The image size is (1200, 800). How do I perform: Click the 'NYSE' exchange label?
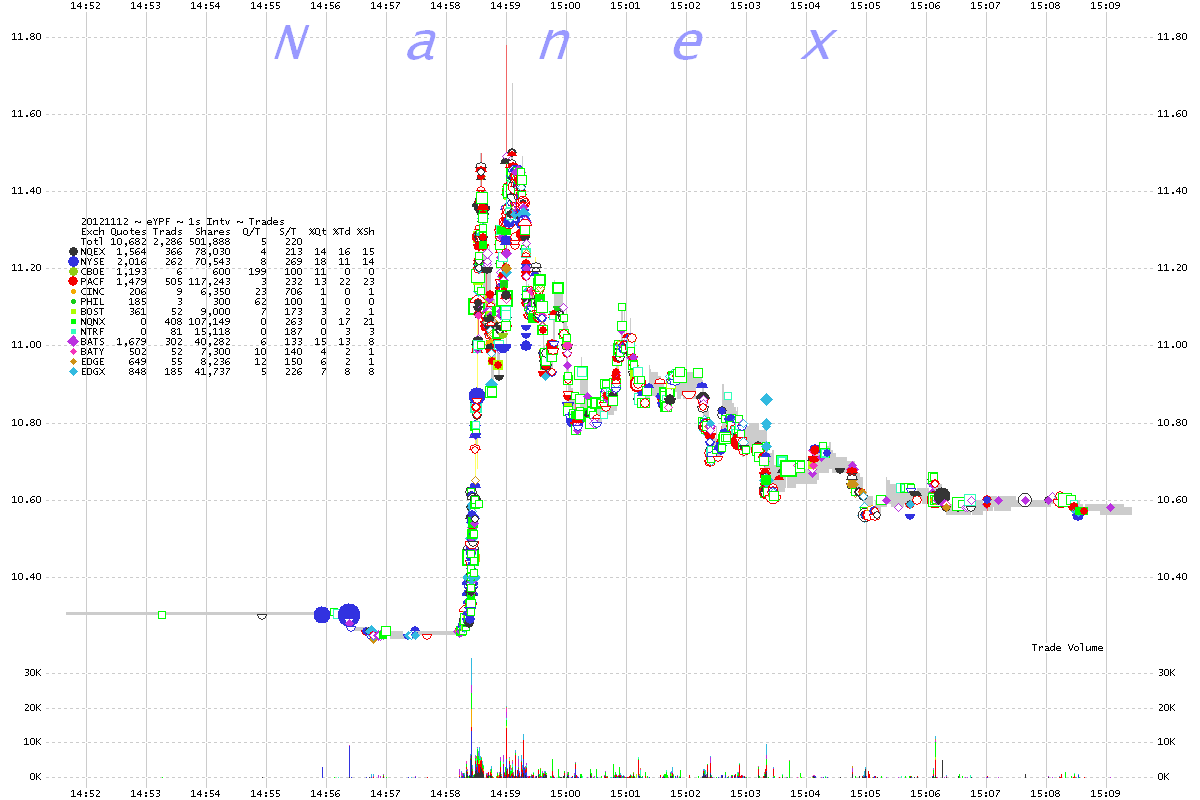click(x=92, y=261)
